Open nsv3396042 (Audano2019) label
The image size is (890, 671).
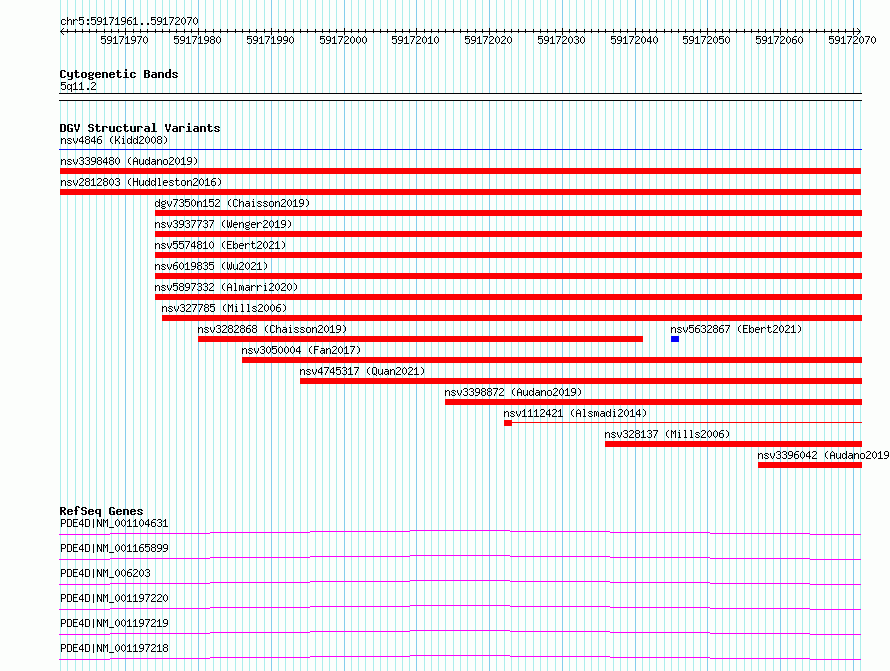click(823, 455)
